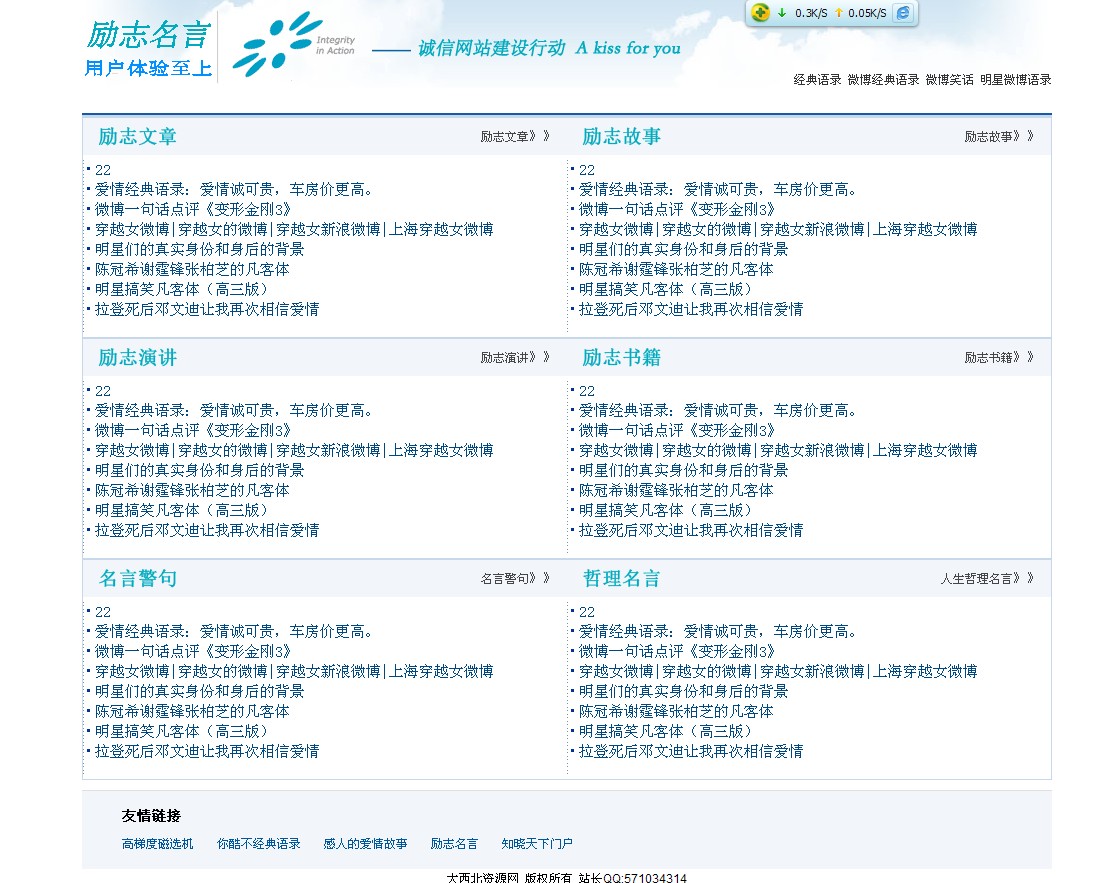This screenshot has width=1119, height=883.
Task: Open 微博一句话点评 article under 励志书籍
Action: coord(677,430)
